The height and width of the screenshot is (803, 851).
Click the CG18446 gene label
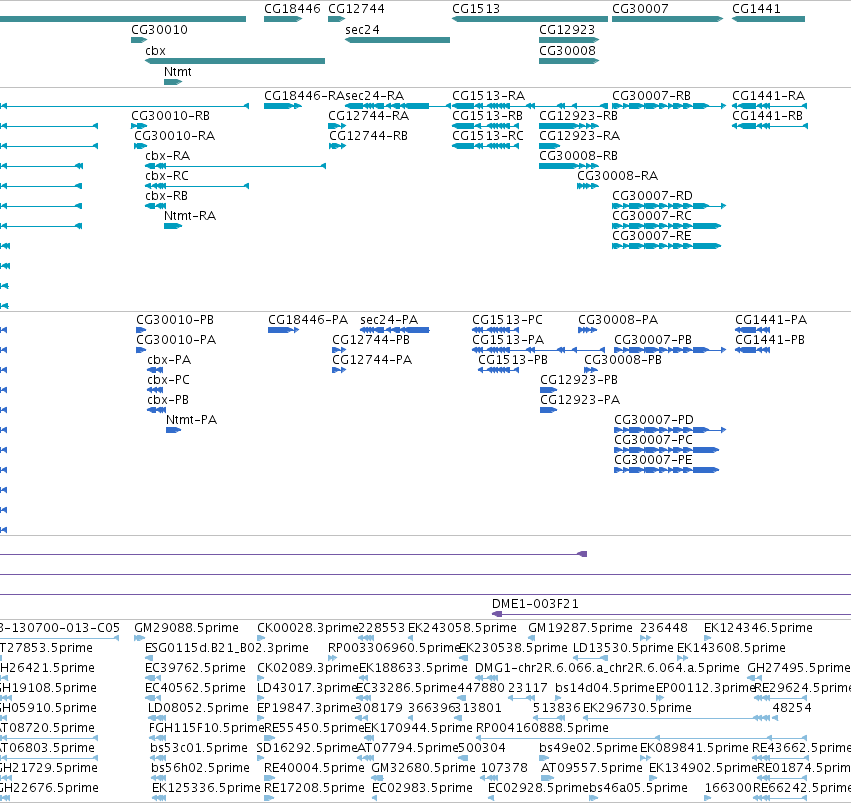pyautogui.click(x=292, y=9)
